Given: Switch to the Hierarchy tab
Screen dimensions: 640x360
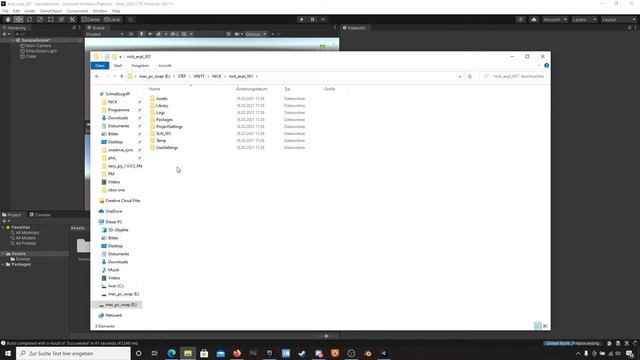Looking at the screenshot, I should 15,28.
